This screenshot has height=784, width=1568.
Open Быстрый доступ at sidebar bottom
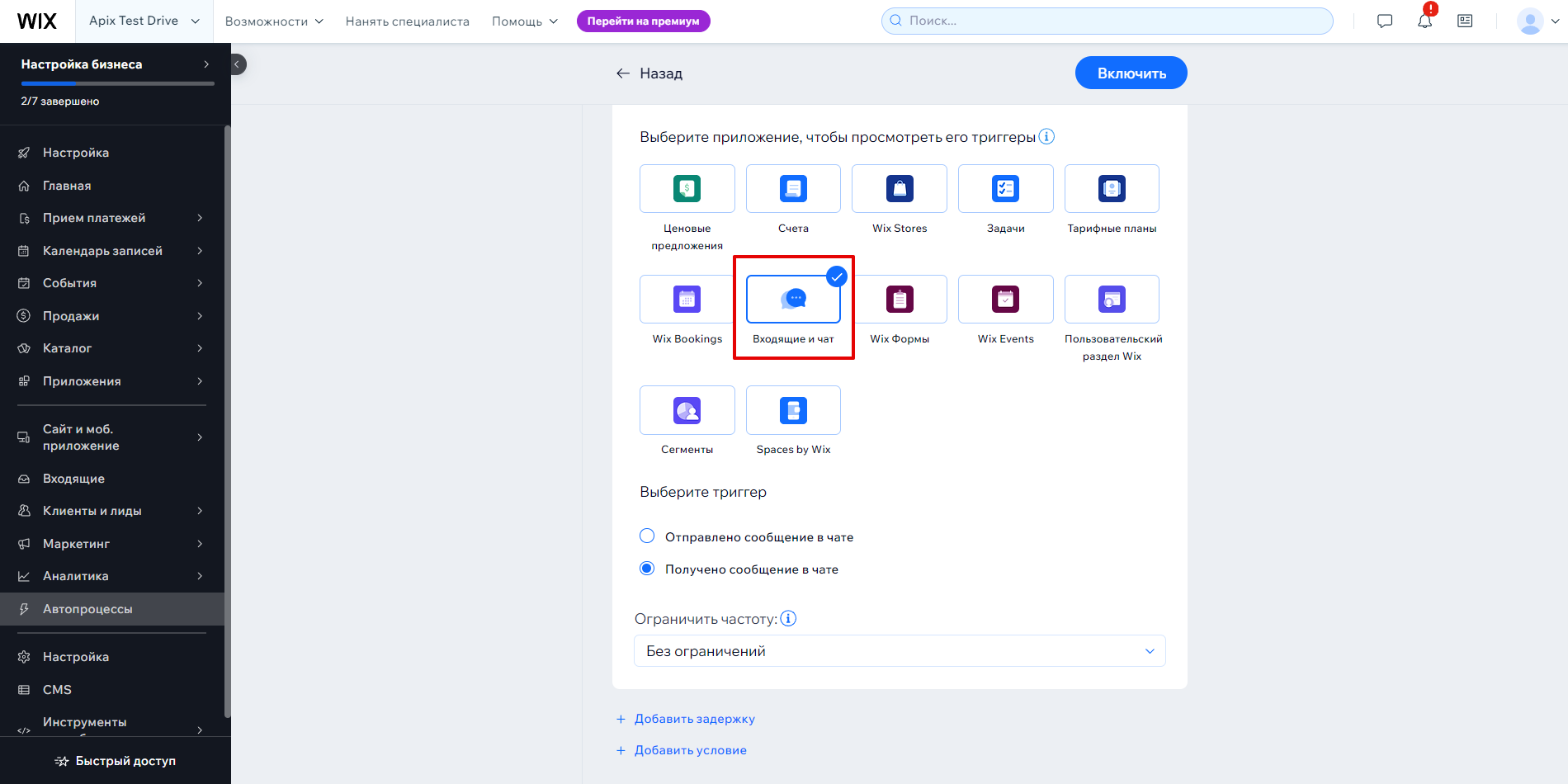pos(116,761)
